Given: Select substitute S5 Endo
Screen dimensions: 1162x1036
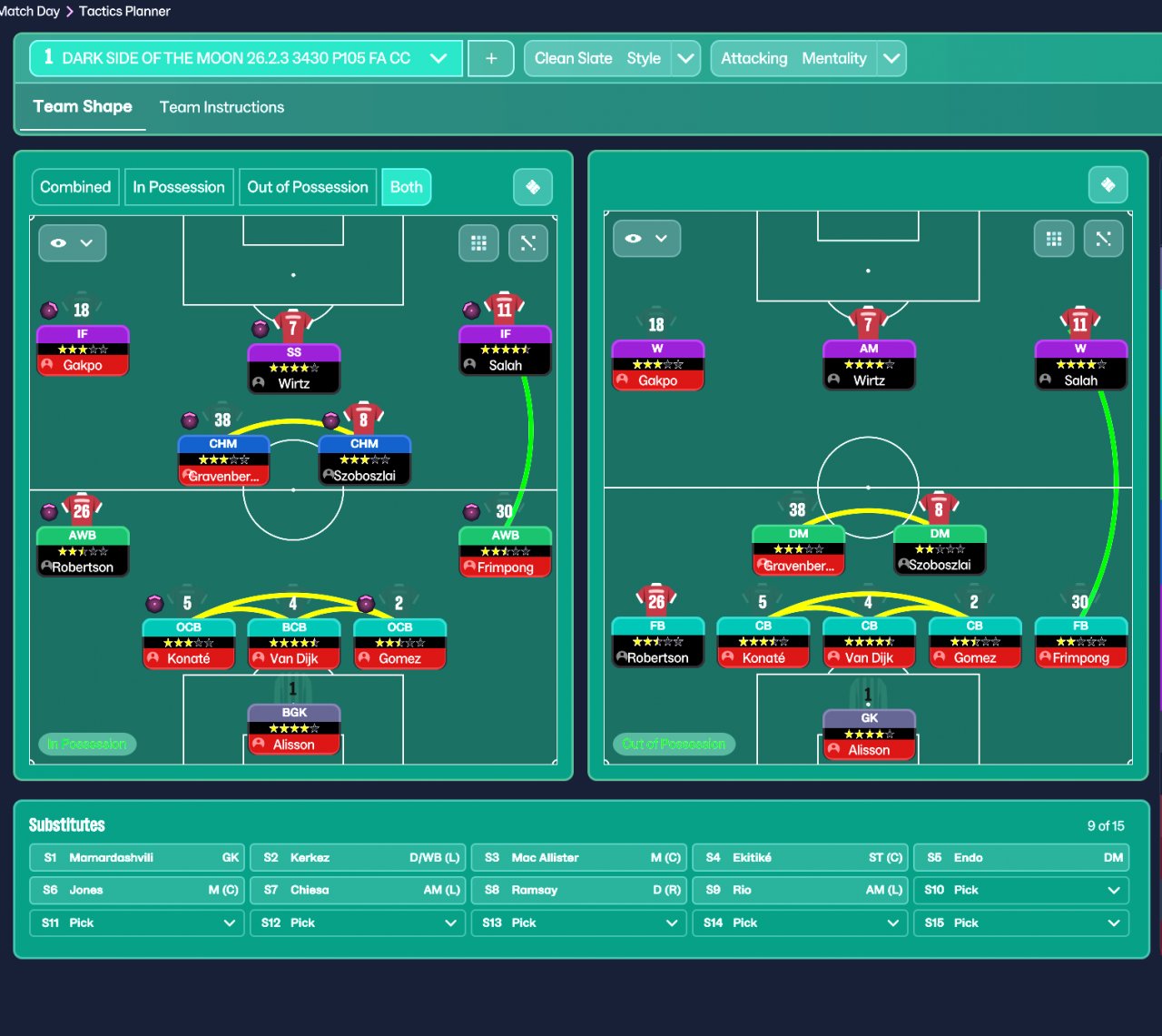Looking at the screenshot, I should (x=1021, y=857).
